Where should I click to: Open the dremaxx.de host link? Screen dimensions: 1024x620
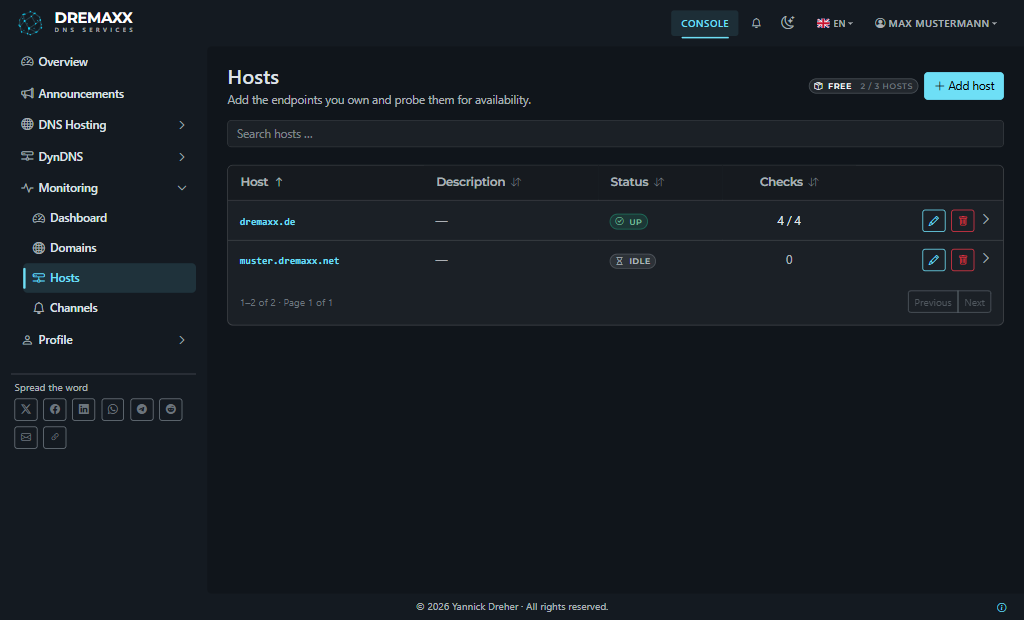[267, 222]
